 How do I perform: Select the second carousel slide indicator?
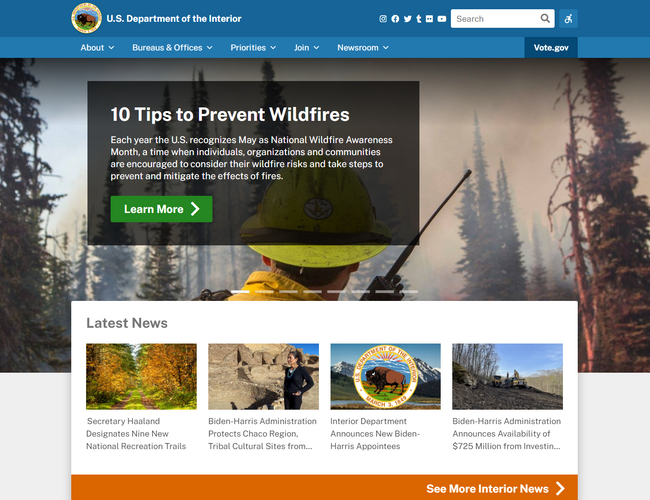264,291
